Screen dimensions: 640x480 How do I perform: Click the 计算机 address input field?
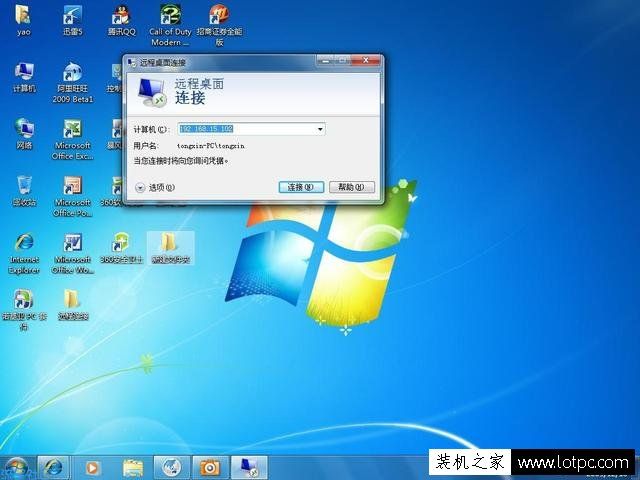tap(251, 129)
